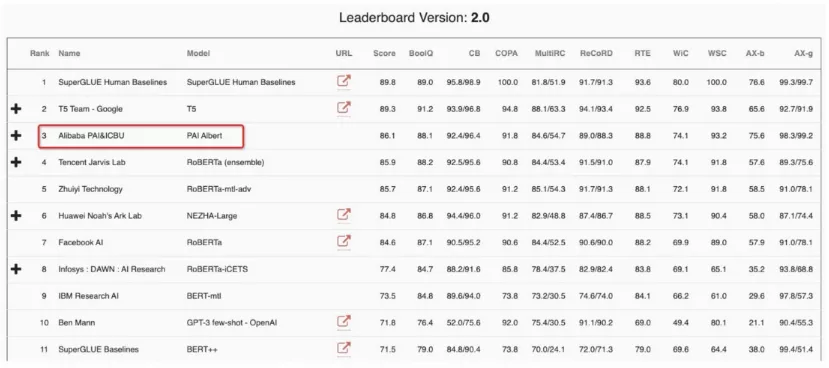Open URL link for SuperGLUE Baselines BERT++ row
The image size is (829, 368).
pyautogui.click(x=344, y=348)
